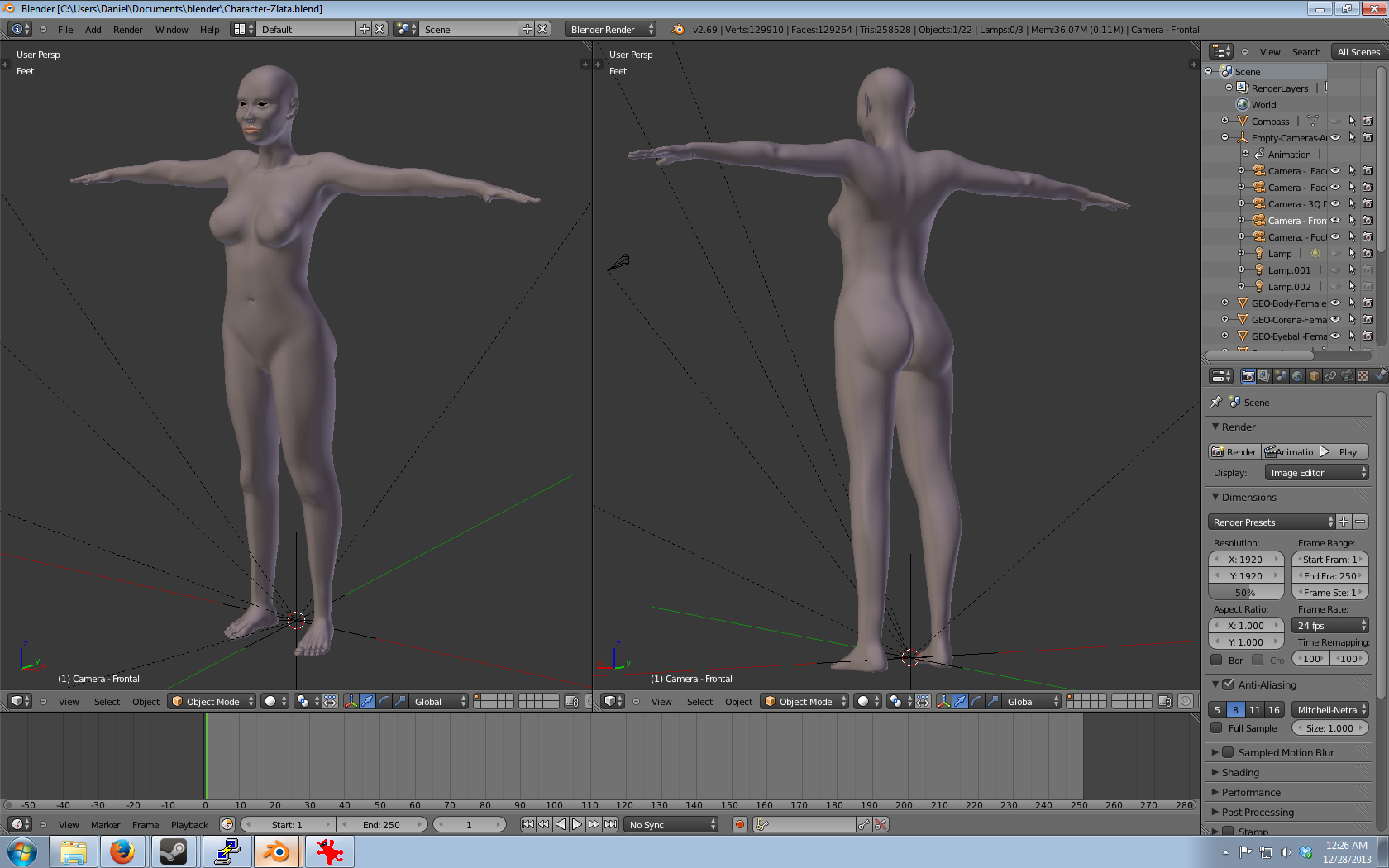Open the Object Mode dropdown in left viewport
The image size is (1389, 868).
212,701
